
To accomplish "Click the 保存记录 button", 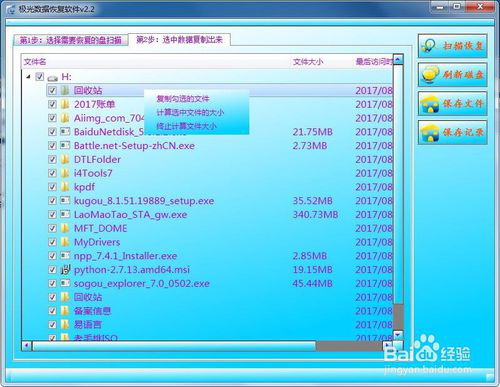I will (453, 133).
